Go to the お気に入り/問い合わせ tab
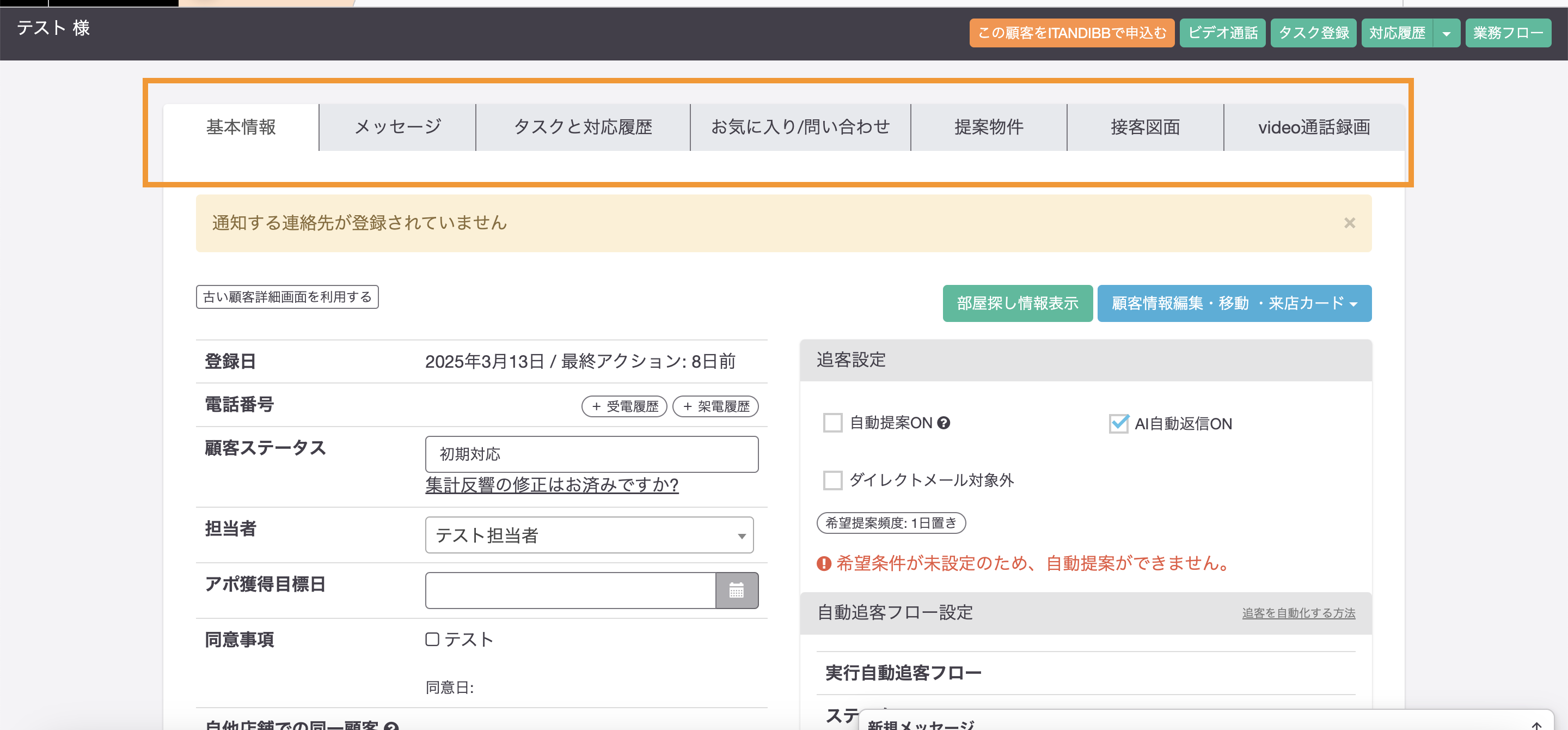Screen dimensions: 1568x730 click(800, 126)
